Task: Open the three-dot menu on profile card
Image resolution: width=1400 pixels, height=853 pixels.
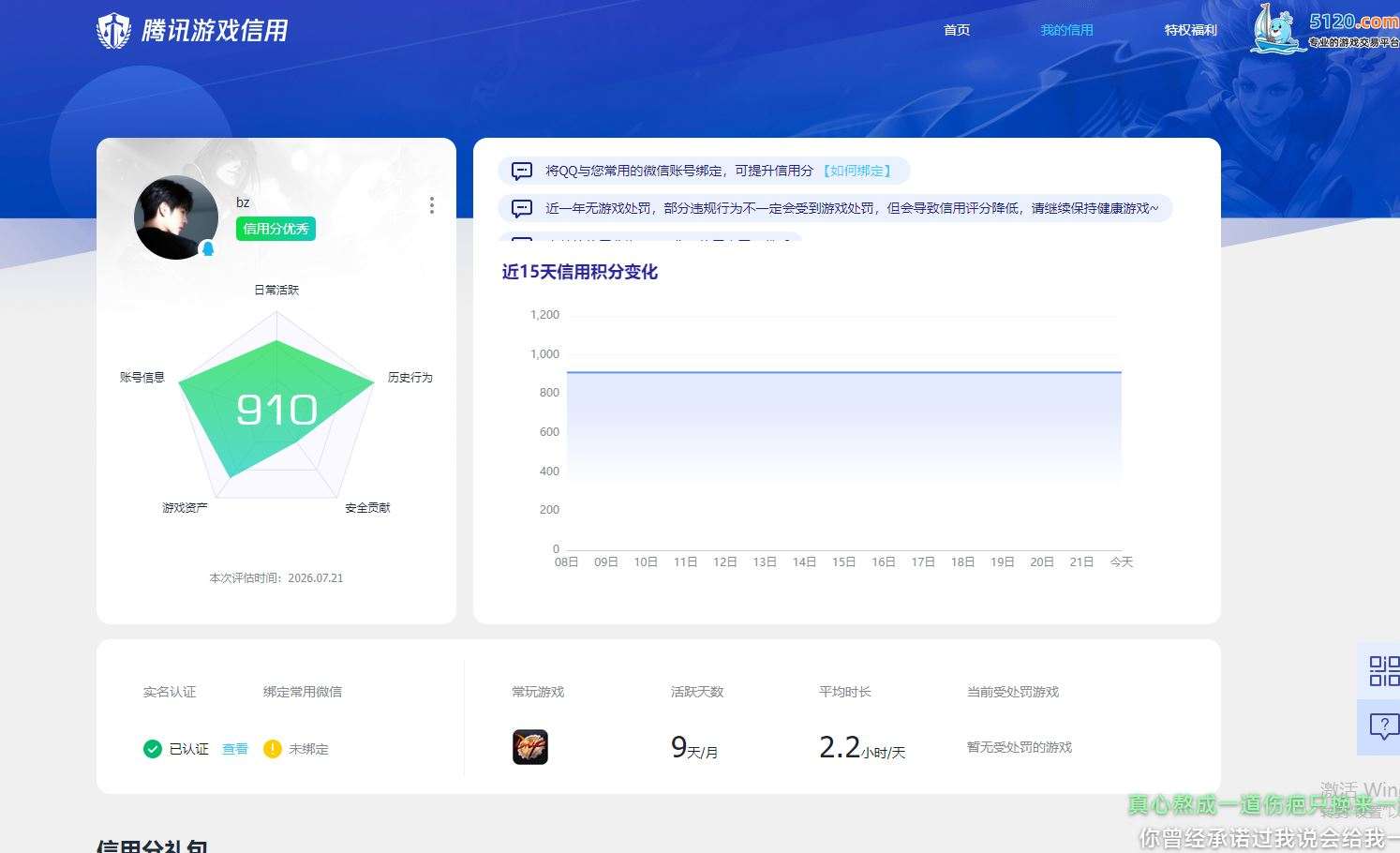Action: [431, 205]
